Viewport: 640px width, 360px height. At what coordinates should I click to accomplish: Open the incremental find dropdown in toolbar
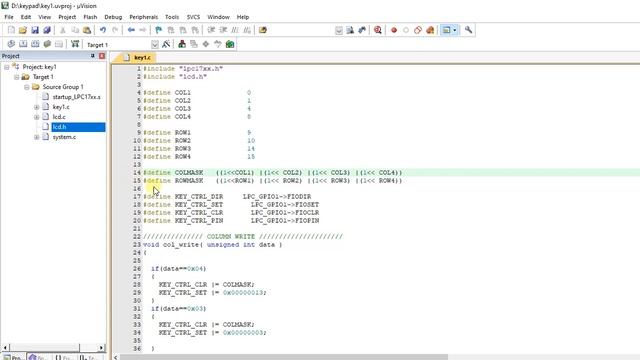339,30
